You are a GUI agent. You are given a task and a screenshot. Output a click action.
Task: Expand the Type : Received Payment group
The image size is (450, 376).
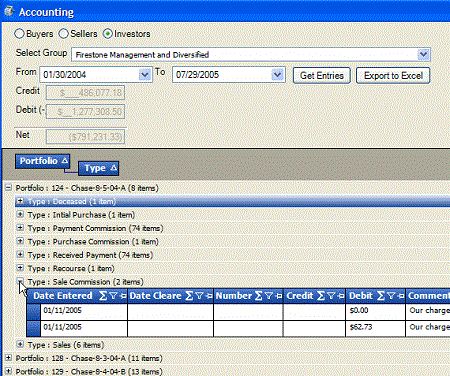pyautogui.click(x=20, y=254)
